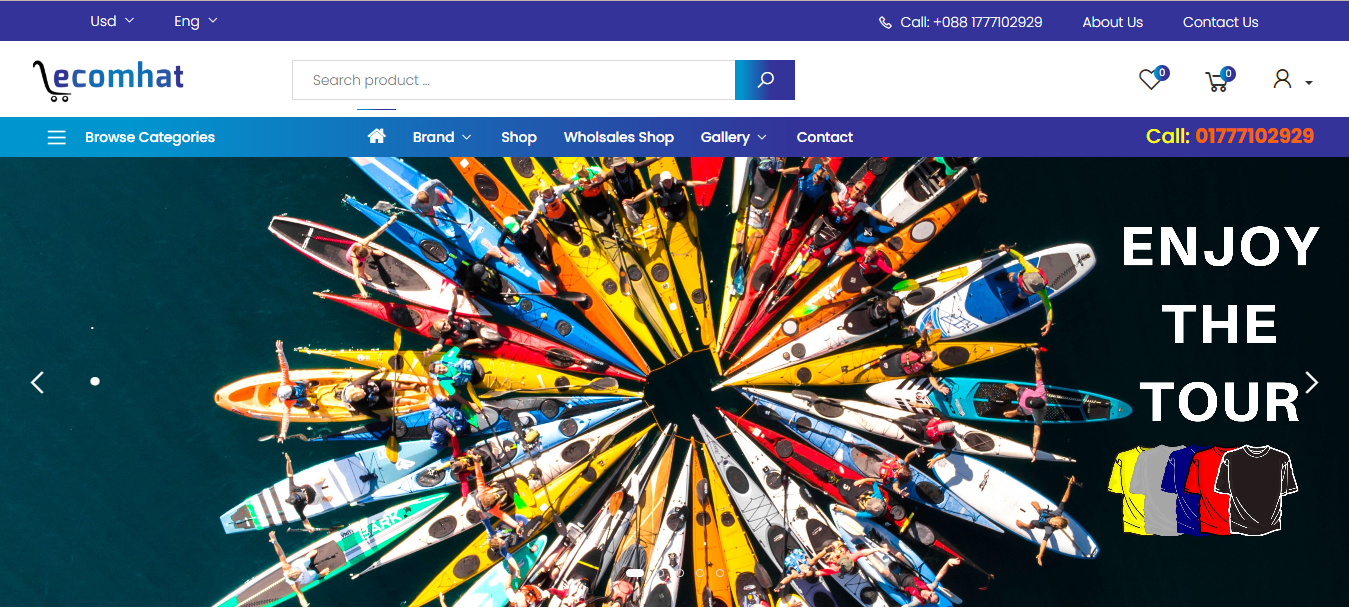
Task: Click the ecomhat logo
Action: pyautogui.click(x=108, y=80)
